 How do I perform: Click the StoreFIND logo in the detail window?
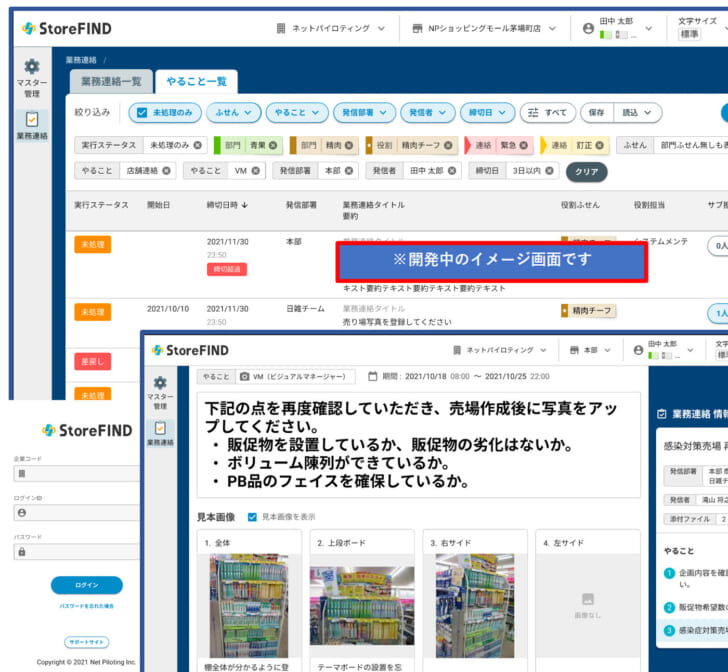(190, 350)
